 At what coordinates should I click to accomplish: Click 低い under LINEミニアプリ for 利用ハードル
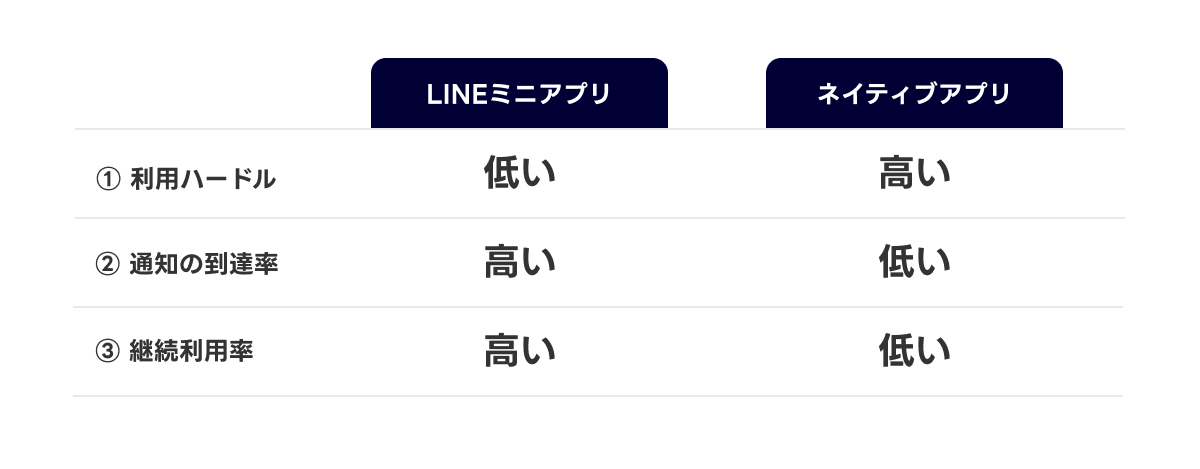519,174
